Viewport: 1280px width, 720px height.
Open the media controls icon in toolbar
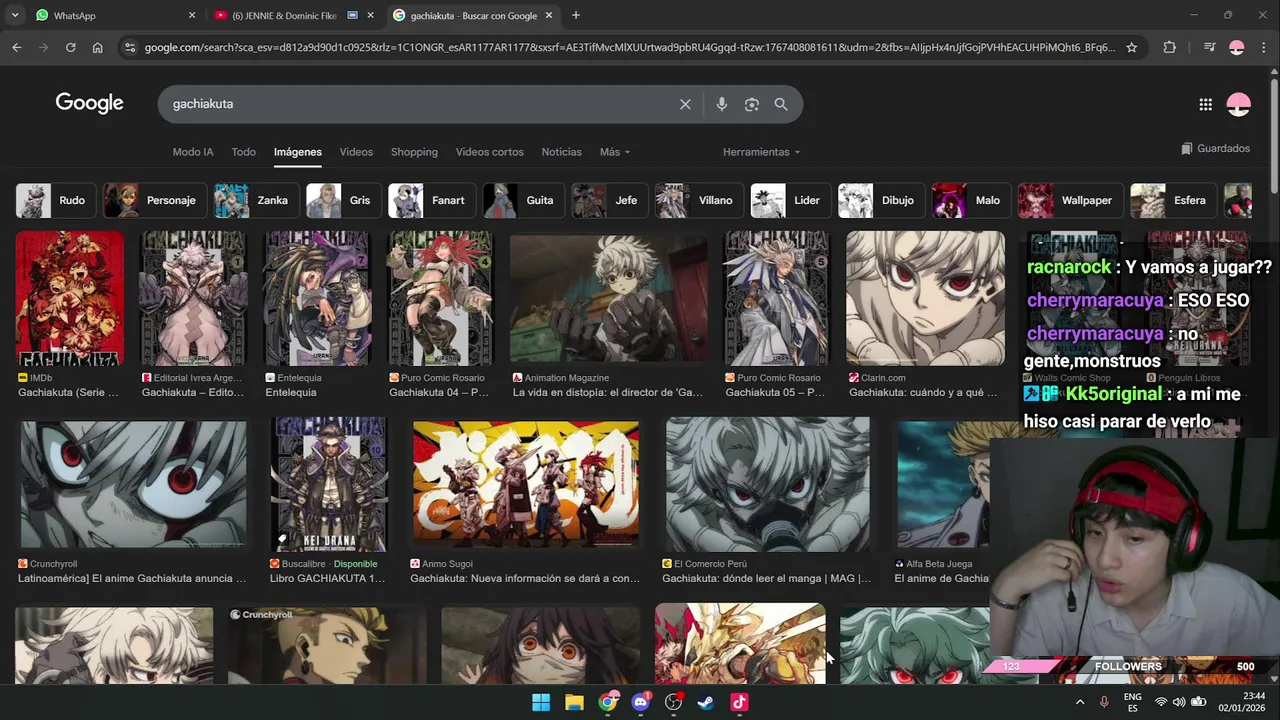point(1209,47)
